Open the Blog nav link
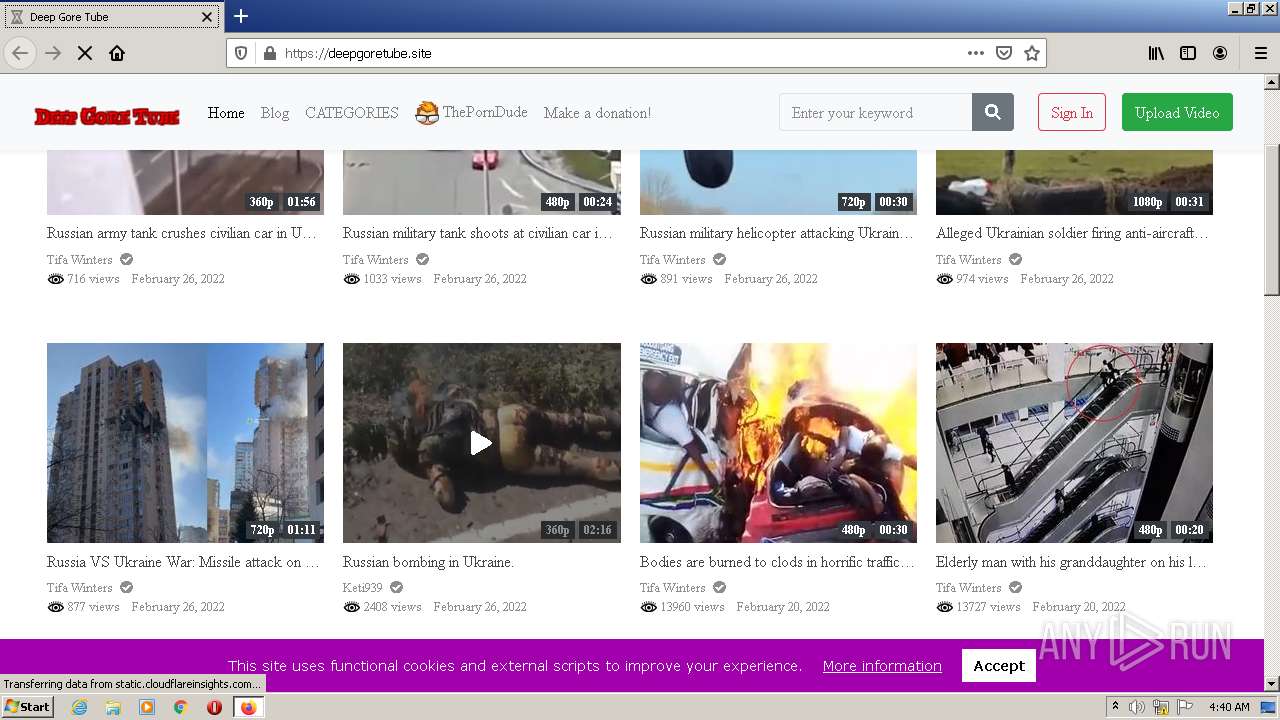 click(x=275, y=113)
